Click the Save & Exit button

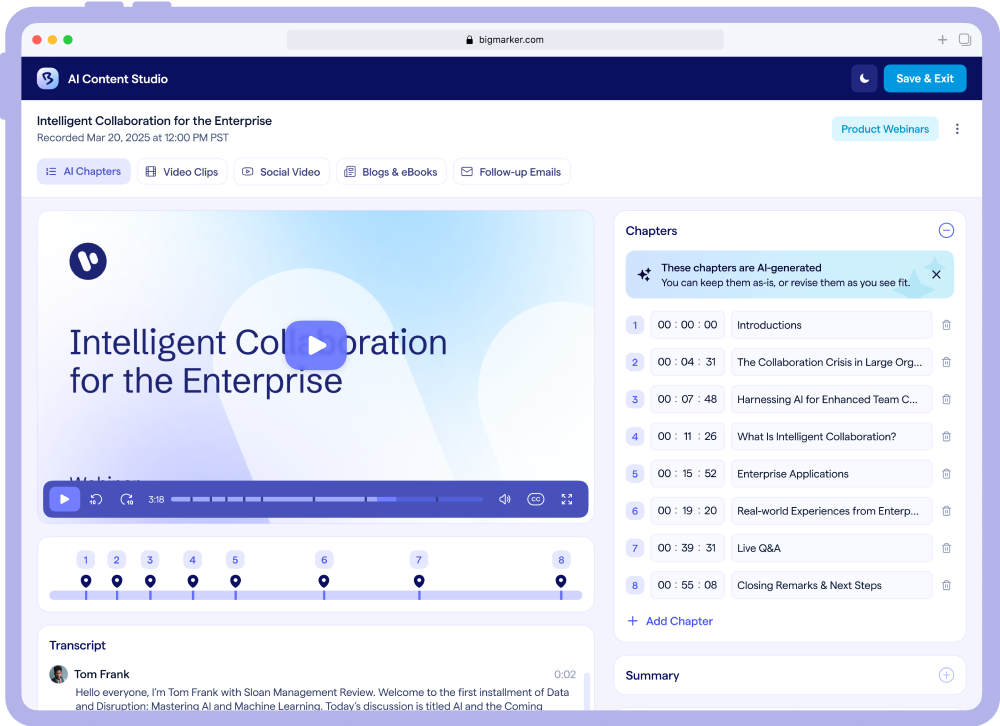924,79
